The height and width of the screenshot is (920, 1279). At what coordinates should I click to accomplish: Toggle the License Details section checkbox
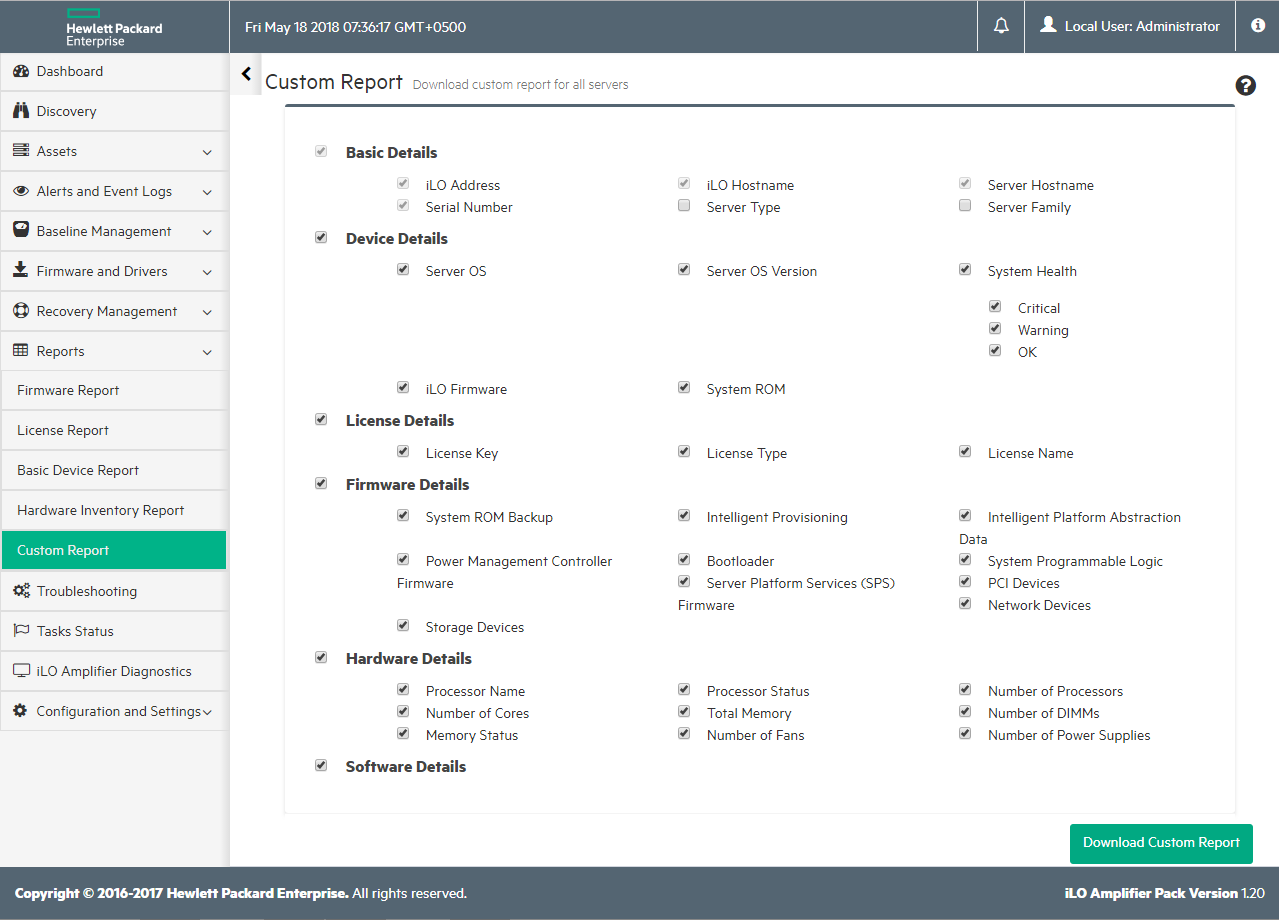pos(321,420)
